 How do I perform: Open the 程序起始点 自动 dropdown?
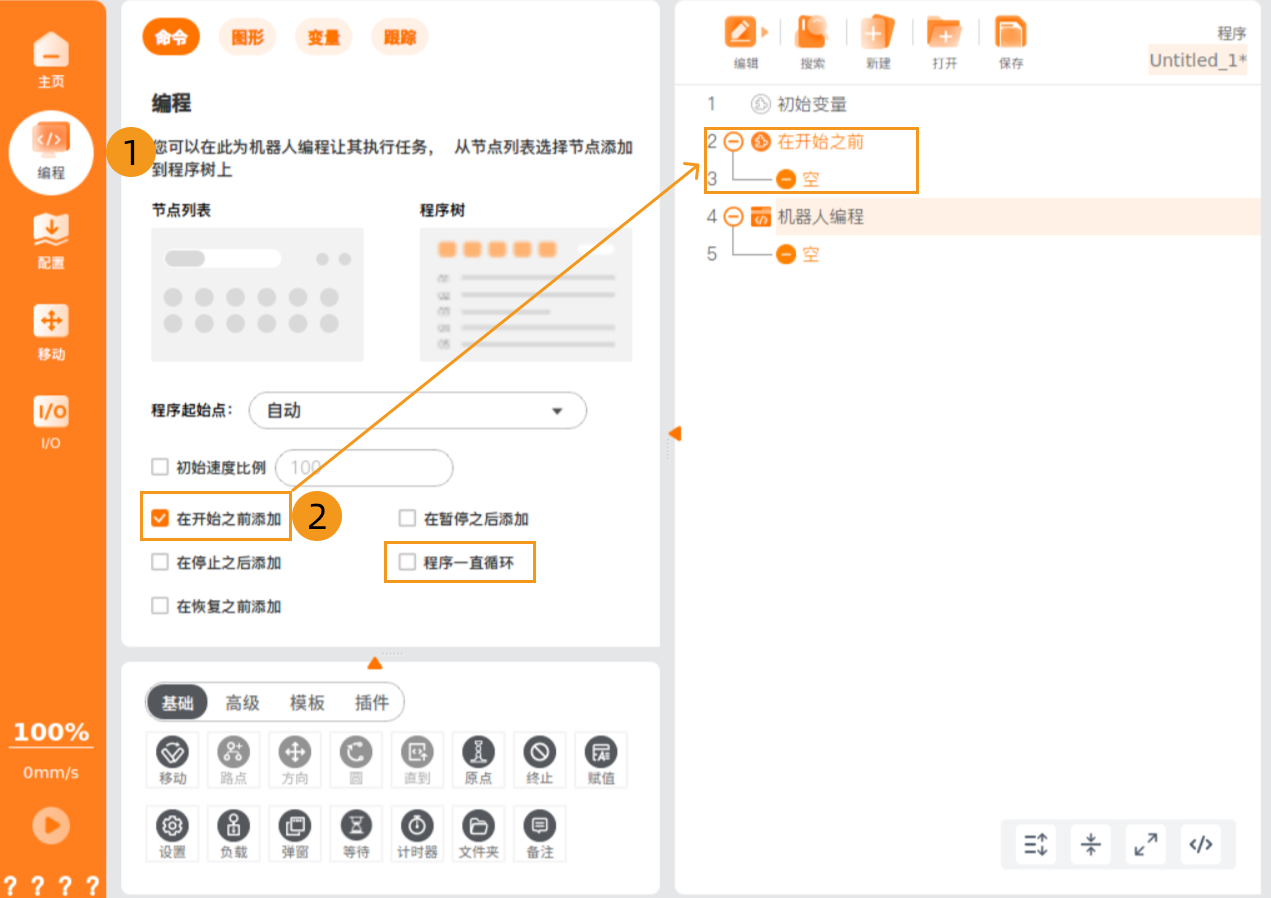pos(417,411)
